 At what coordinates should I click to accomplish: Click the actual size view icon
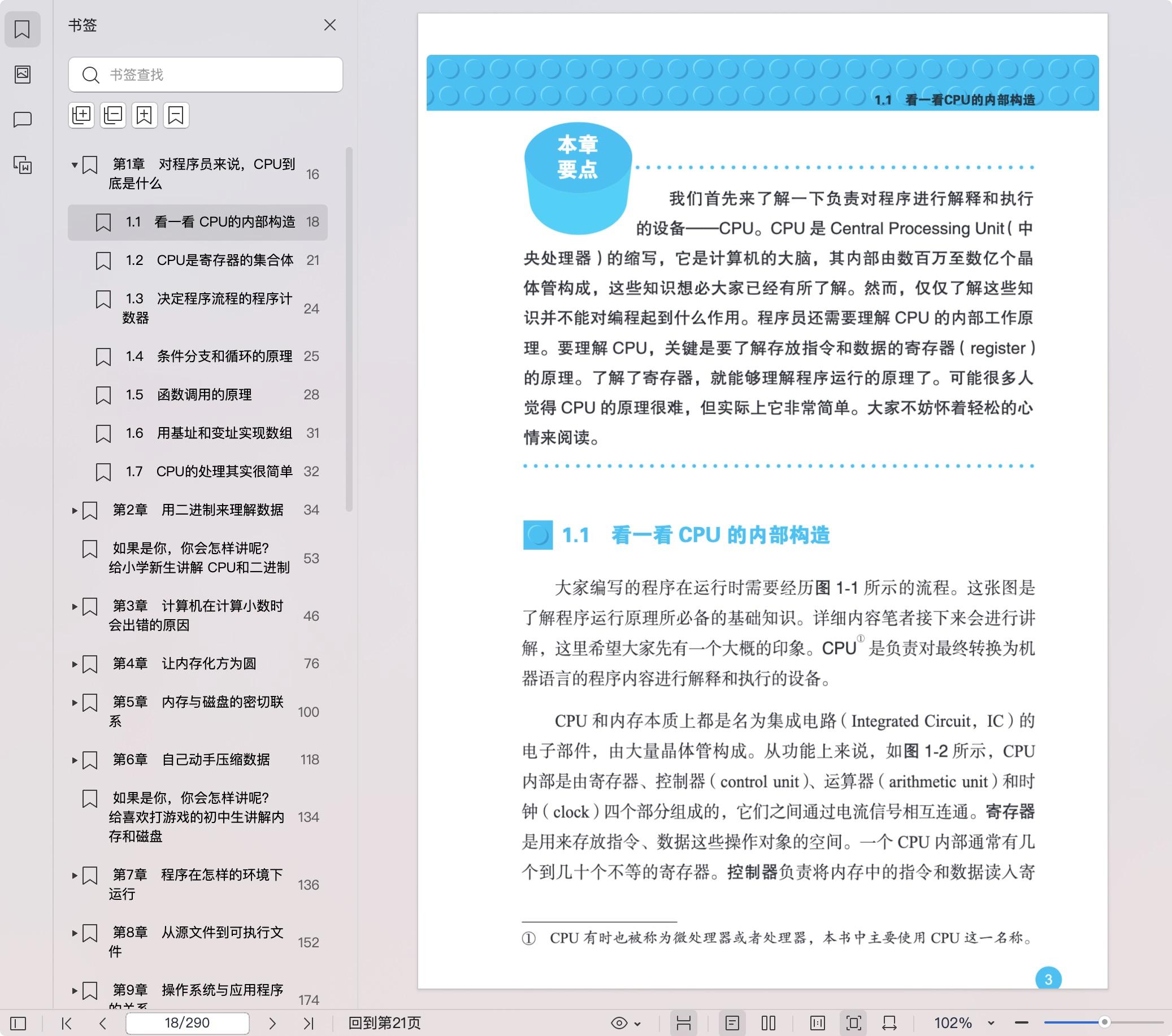[818, 1024]
